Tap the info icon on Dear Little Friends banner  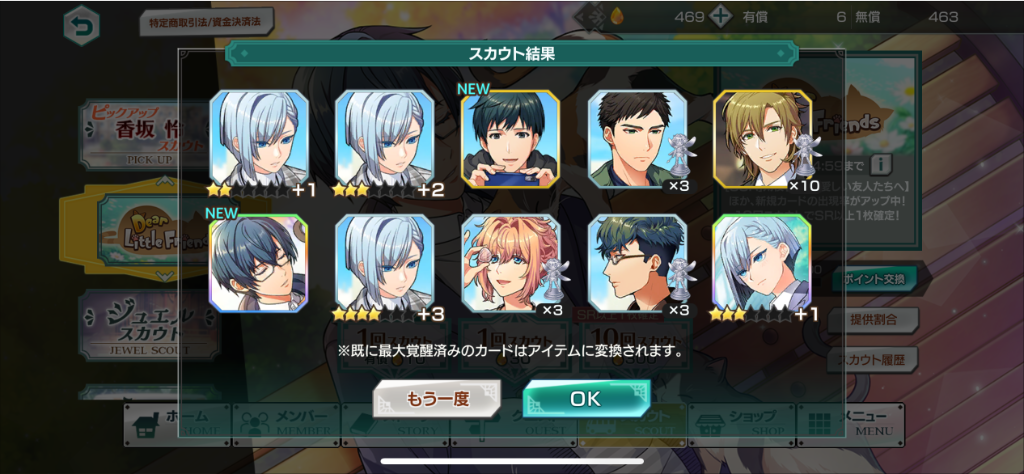coord(881,163)
